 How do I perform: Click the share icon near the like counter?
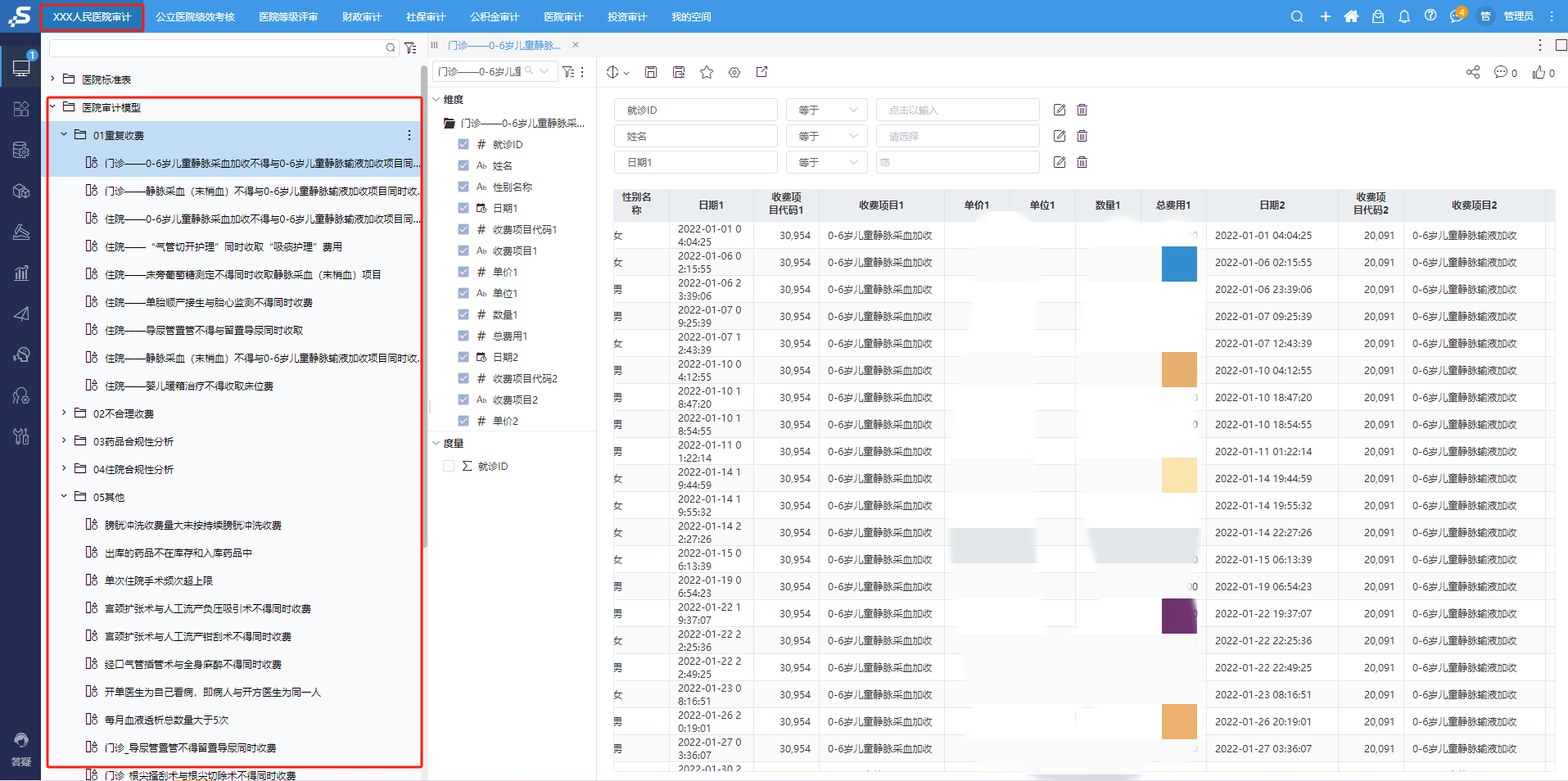tap(1473, 72)
